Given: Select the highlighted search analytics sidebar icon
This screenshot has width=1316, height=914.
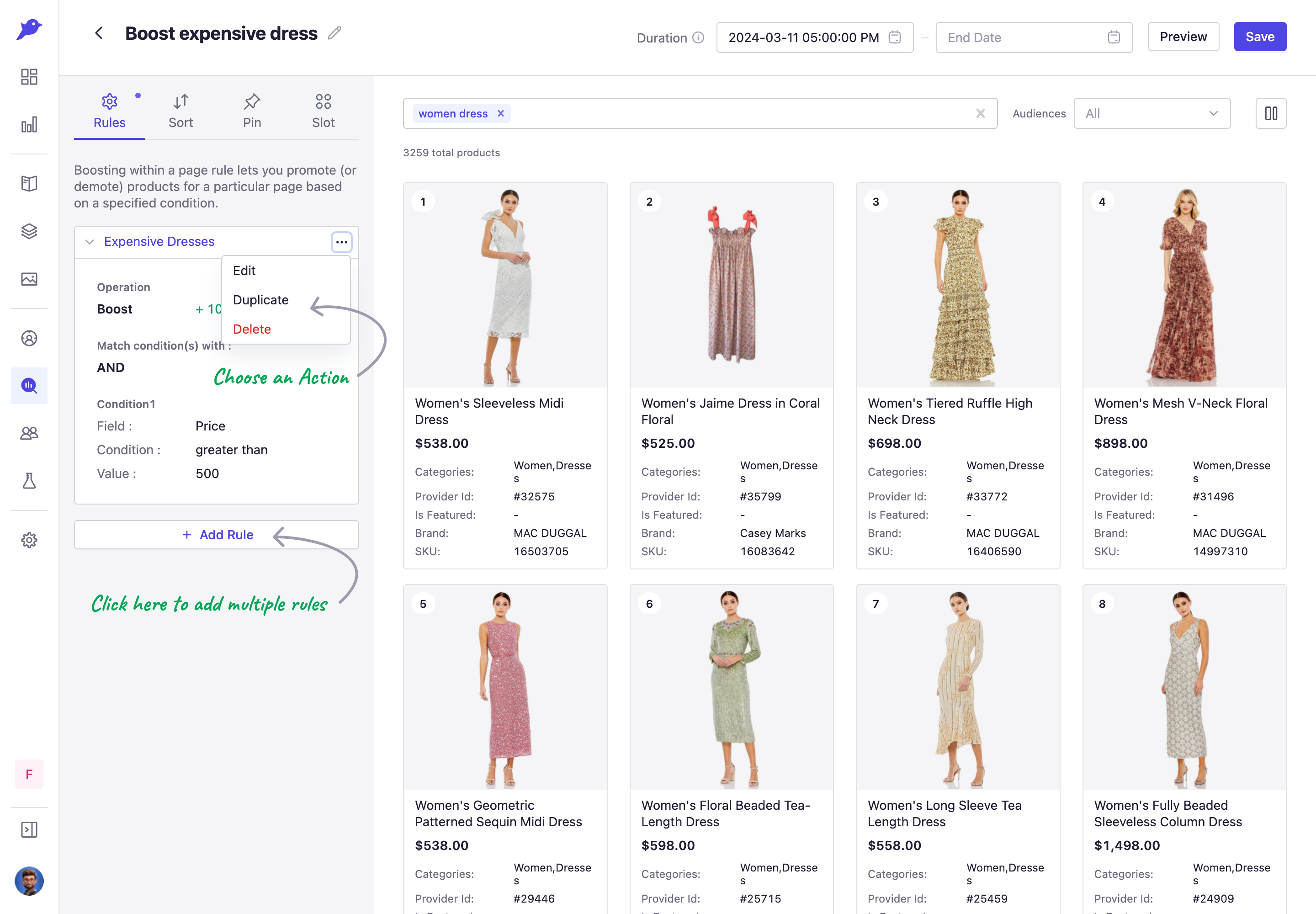Looking at the screenshot, I should tap(29, 385).
